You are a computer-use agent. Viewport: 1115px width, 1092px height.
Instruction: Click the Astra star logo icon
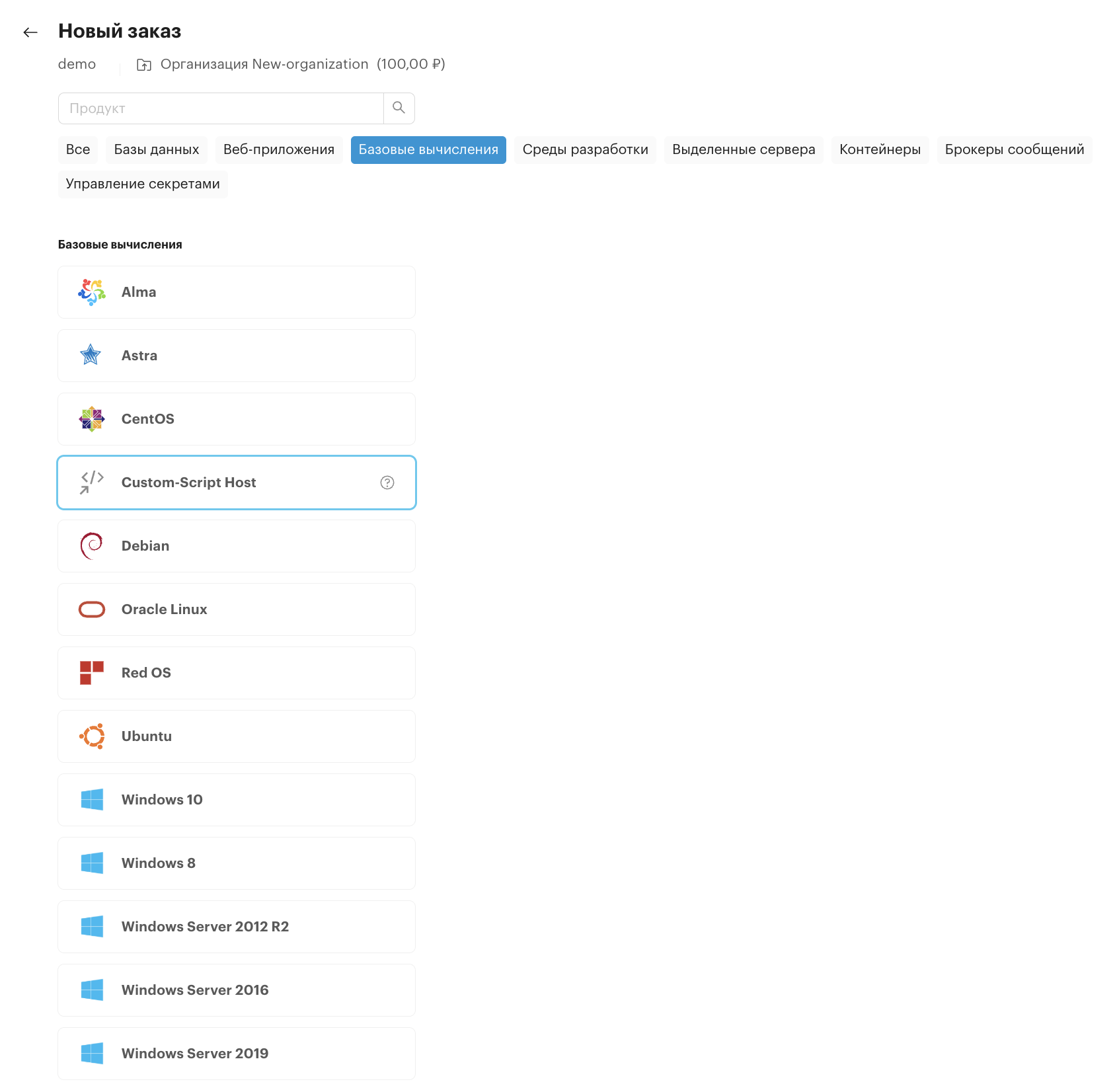pyautogui.click(x=91, y=356)
